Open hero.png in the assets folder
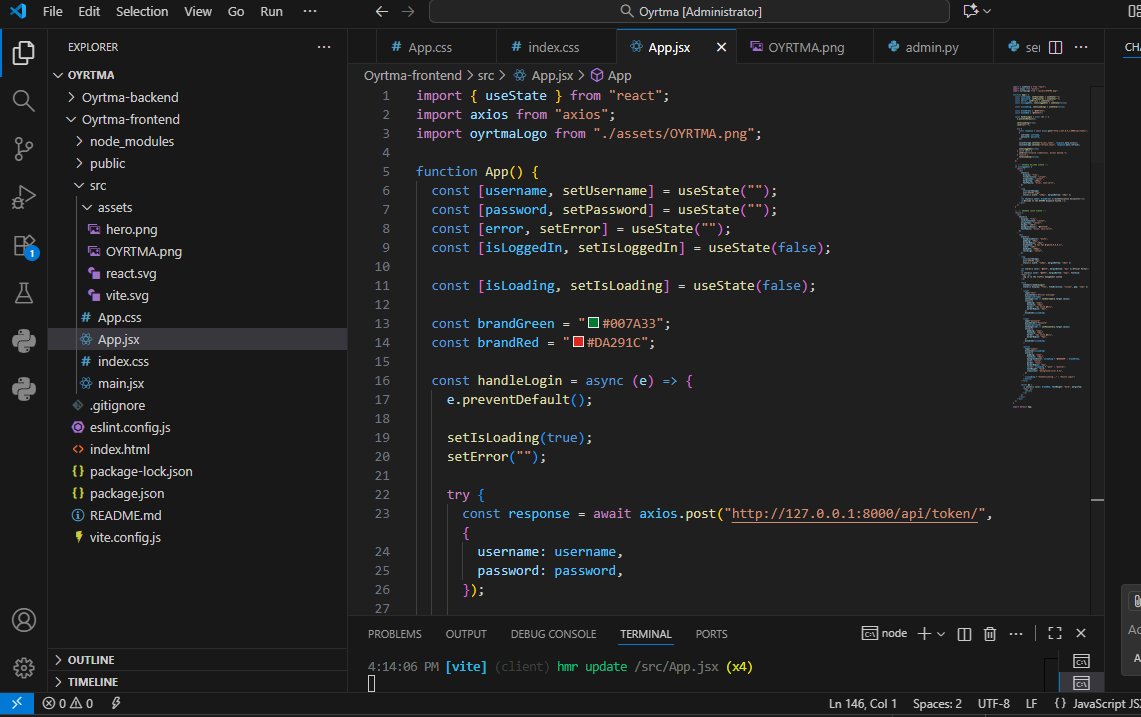The height and width of the screenshot is (717, 1141). click(197, 229)
